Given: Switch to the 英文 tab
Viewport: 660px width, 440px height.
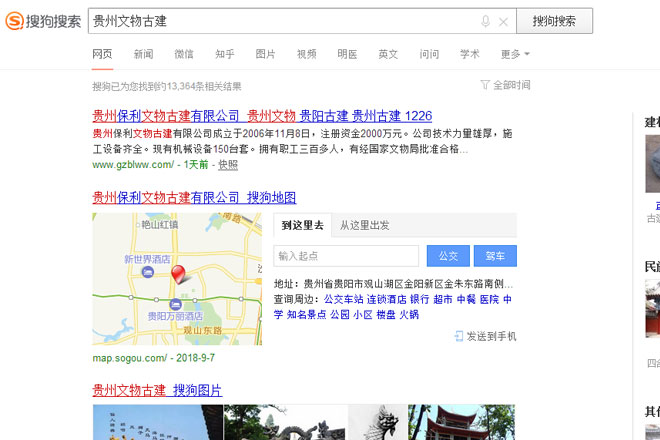Looking at the screenshot, I should click(388, 54).
